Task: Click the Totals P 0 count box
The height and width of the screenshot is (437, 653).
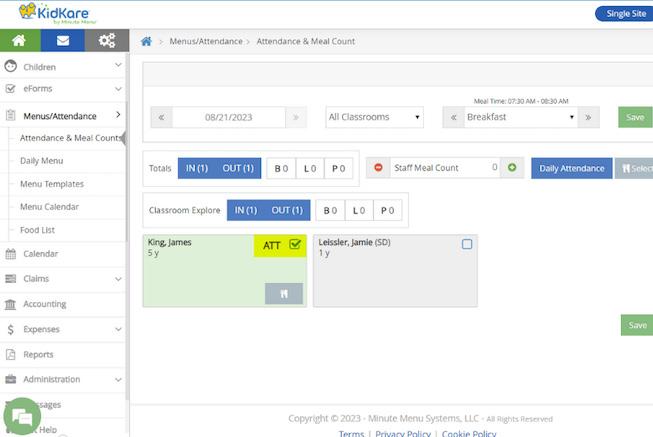Action: tap(338, 168)
